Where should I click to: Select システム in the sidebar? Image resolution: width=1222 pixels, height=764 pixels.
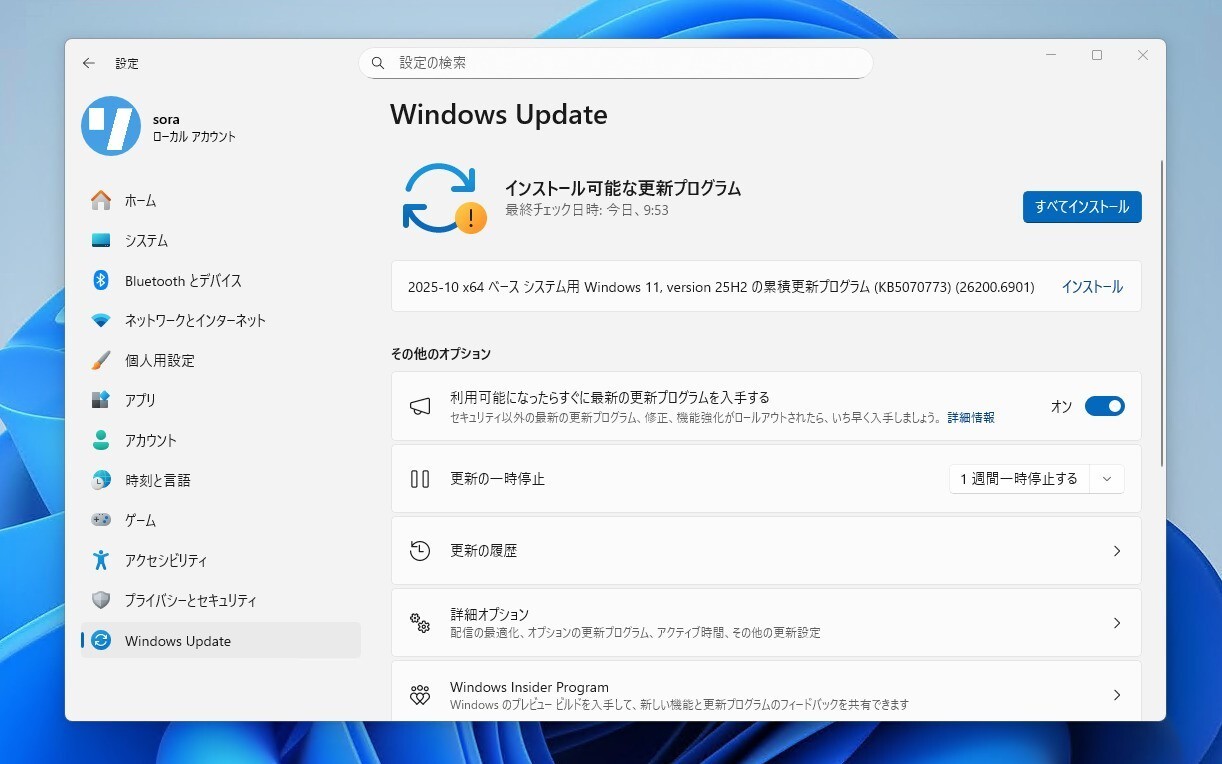146,241
